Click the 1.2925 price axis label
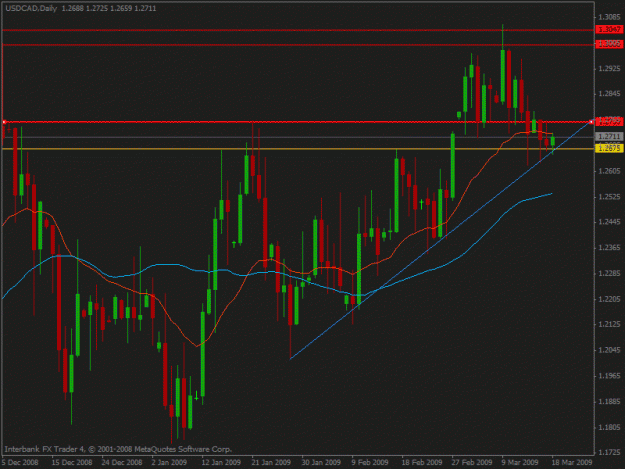 609,69
